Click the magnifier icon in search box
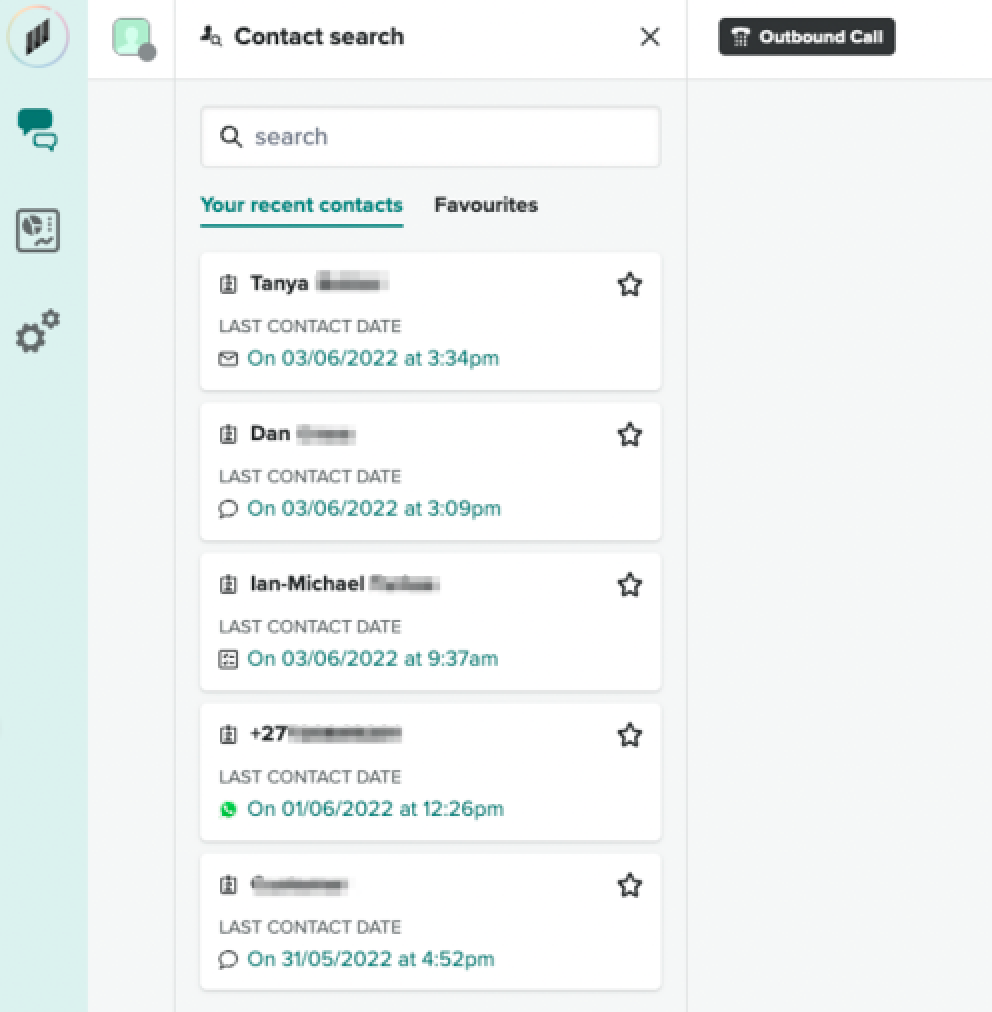Screen dimensions: 992x1012 [x=231, y=137]
